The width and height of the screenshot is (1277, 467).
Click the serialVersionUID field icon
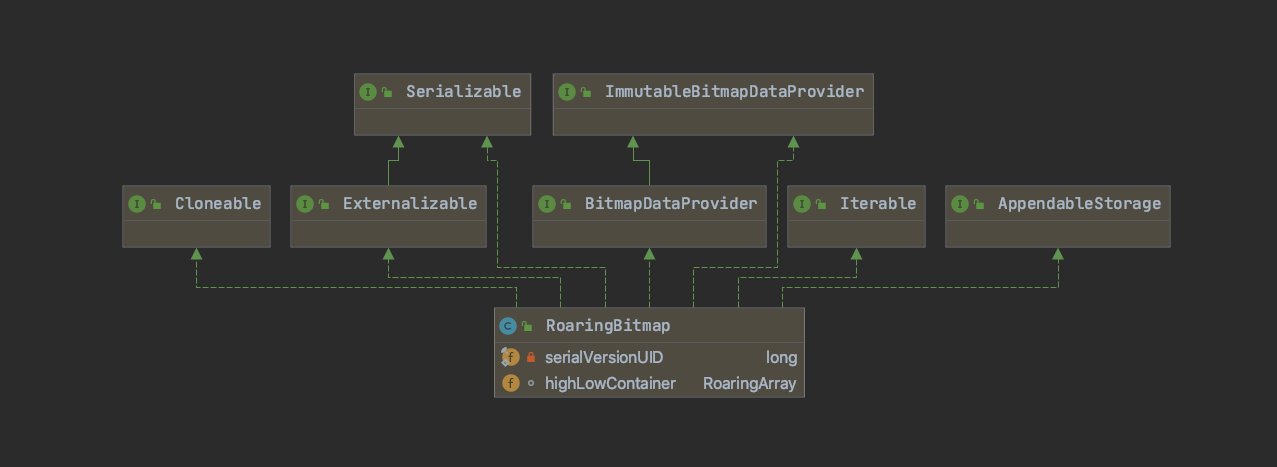click(x=510, y=357)
